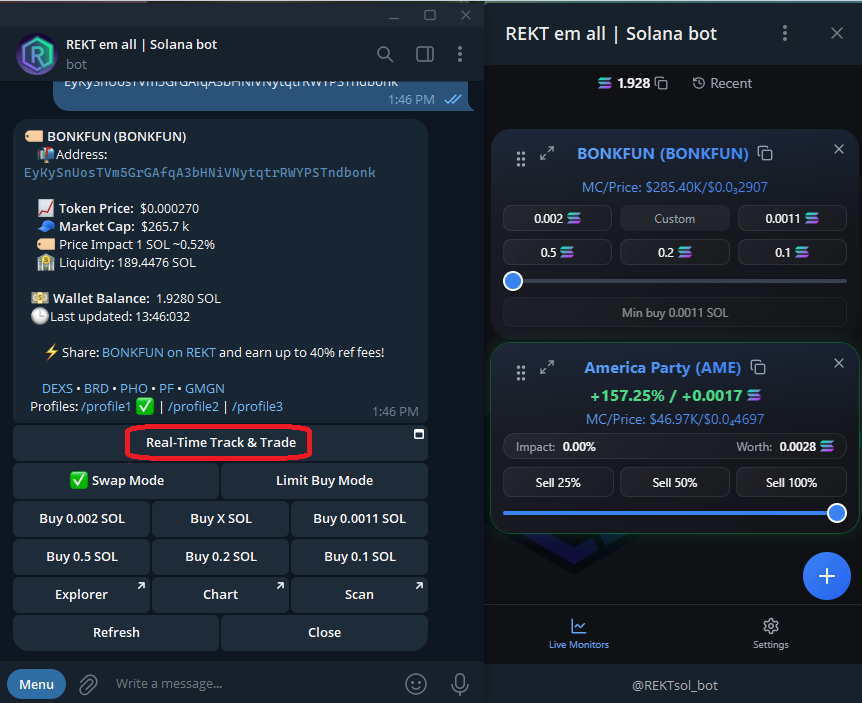Select 0.1 SOL preset in BONKFUN card
Screen dimensions: 862x703
point(792,252)
